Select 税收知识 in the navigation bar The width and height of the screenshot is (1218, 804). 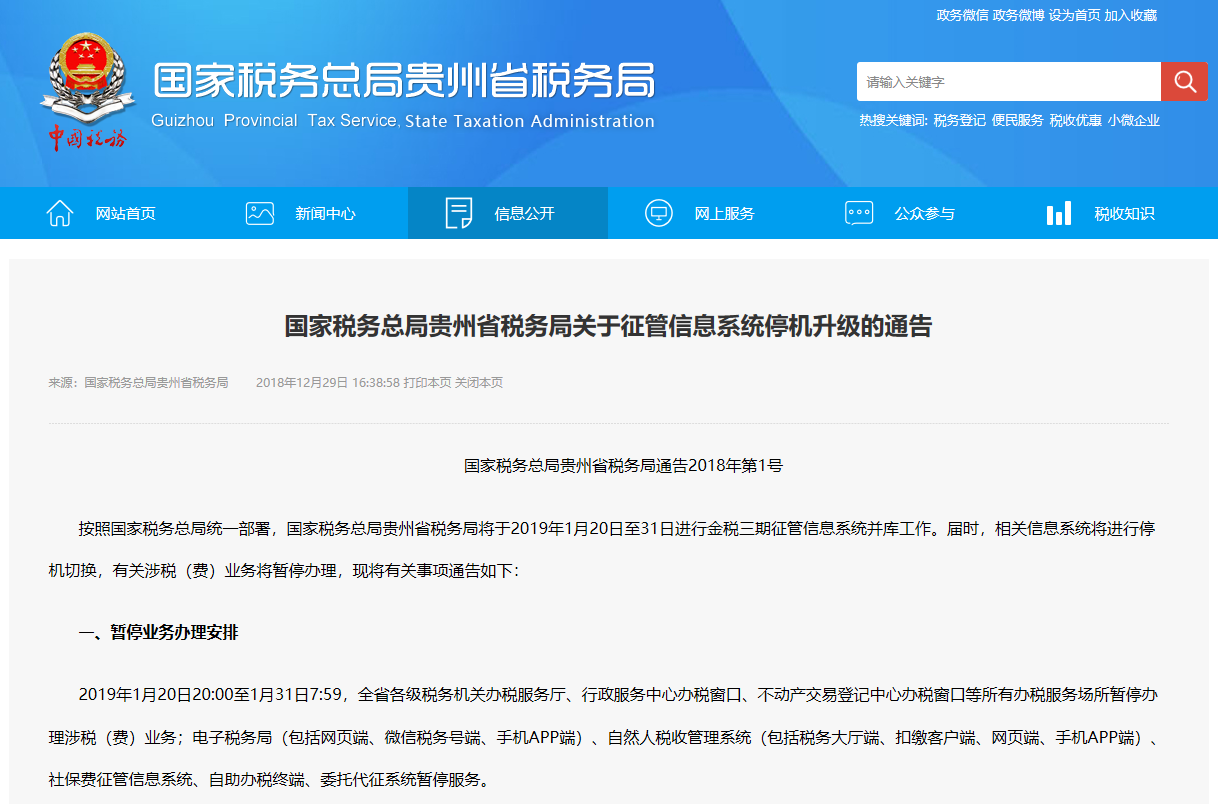point(1124,214)
